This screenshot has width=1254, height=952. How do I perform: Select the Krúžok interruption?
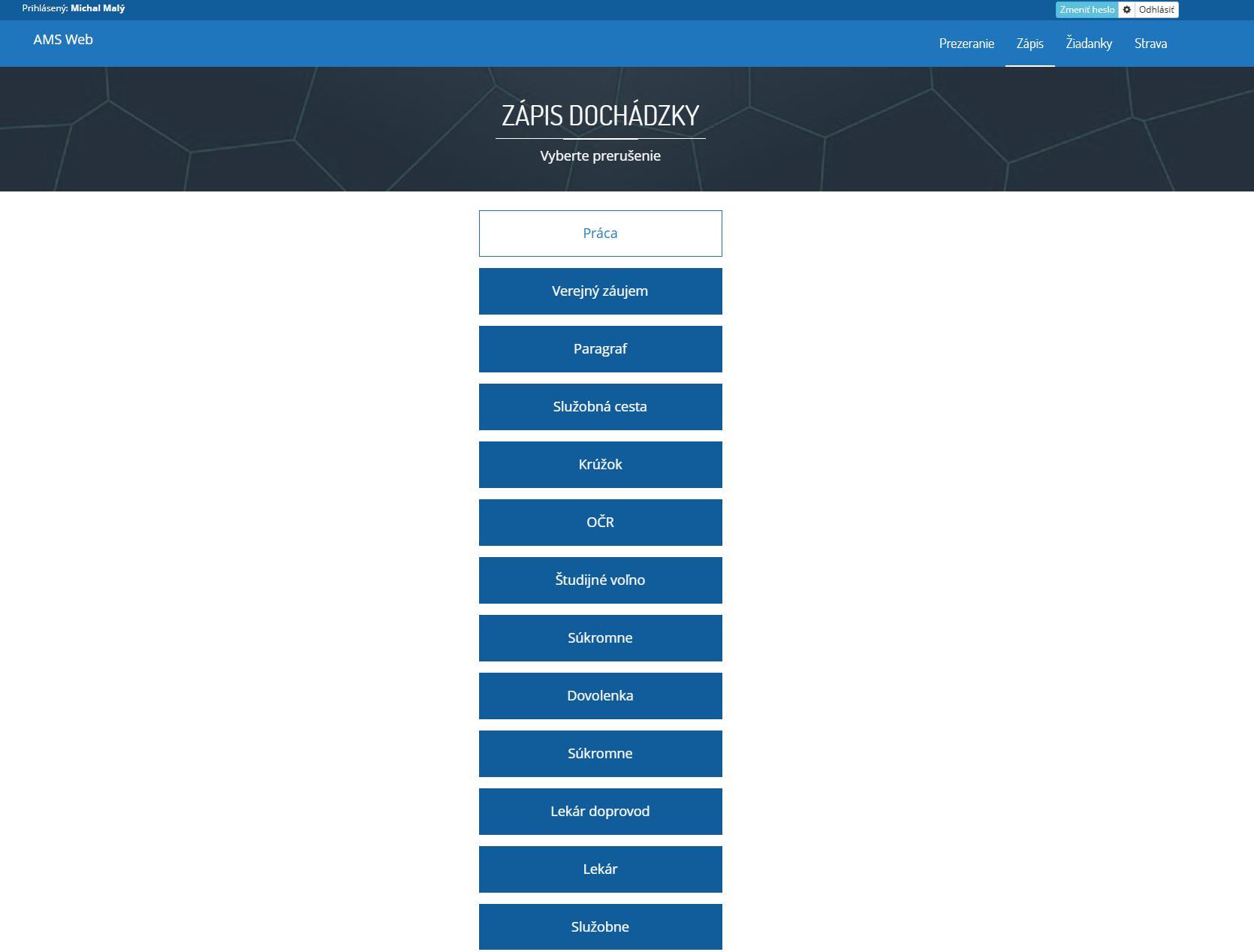coord(600,464)
